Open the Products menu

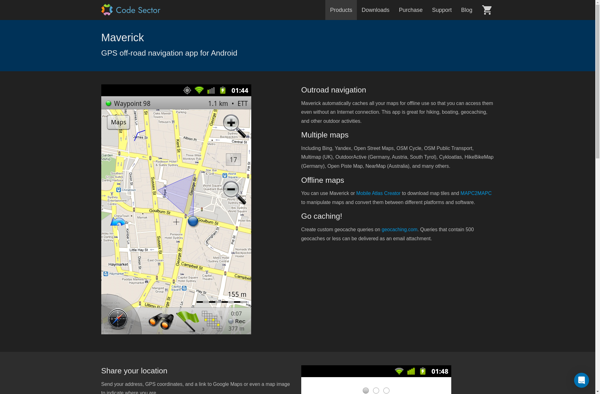pyautogui.click(x=341, y=10)
